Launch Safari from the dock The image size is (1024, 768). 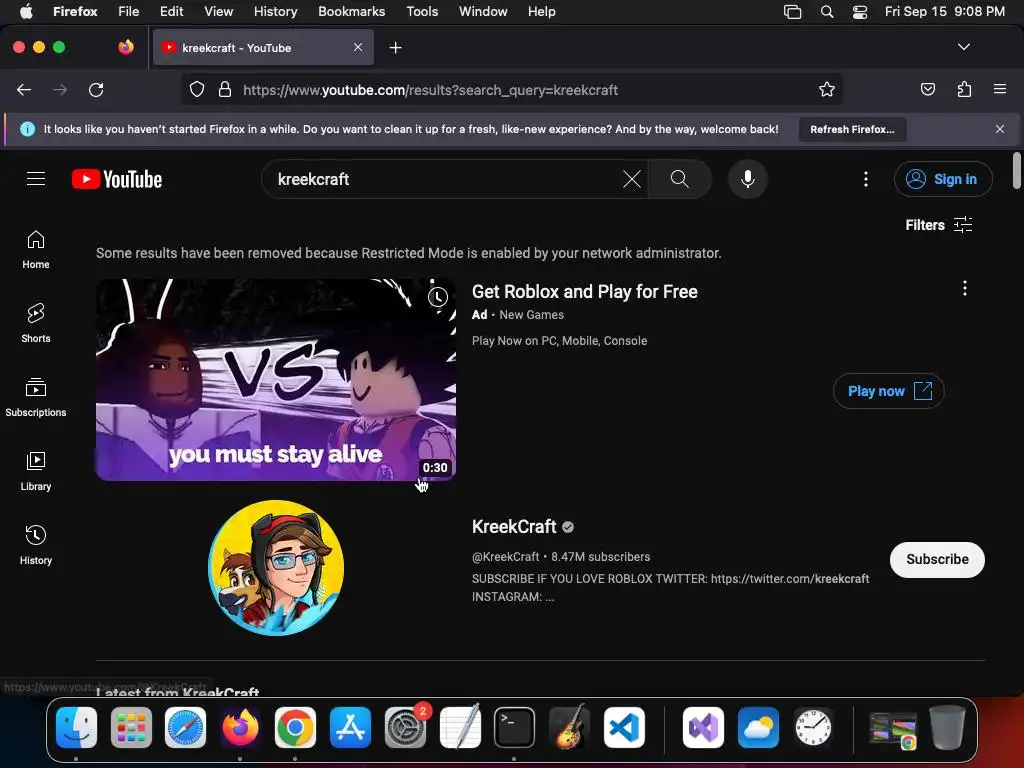click(185, 728)
